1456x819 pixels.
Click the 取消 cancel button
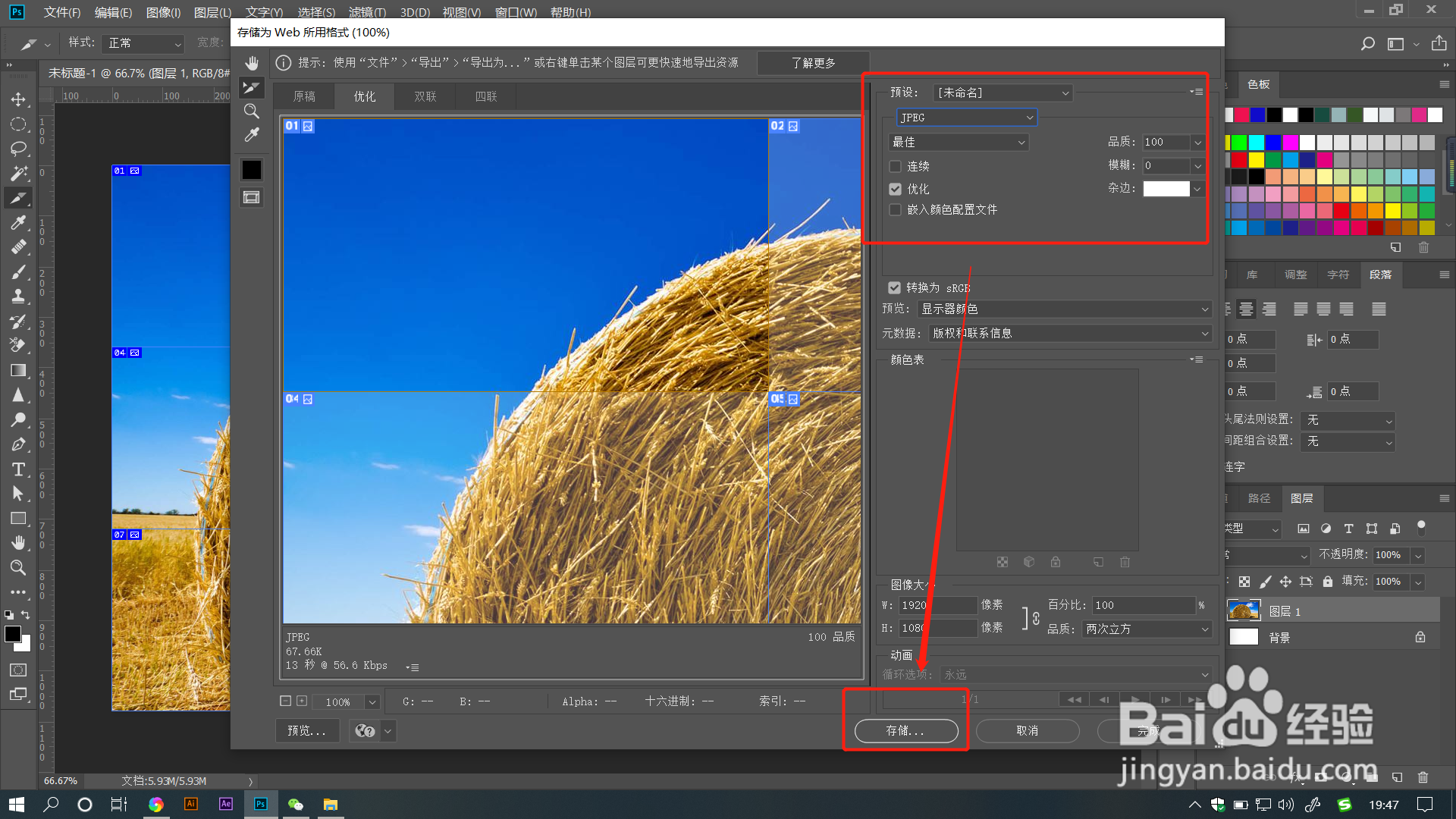tap(1028, 731)
